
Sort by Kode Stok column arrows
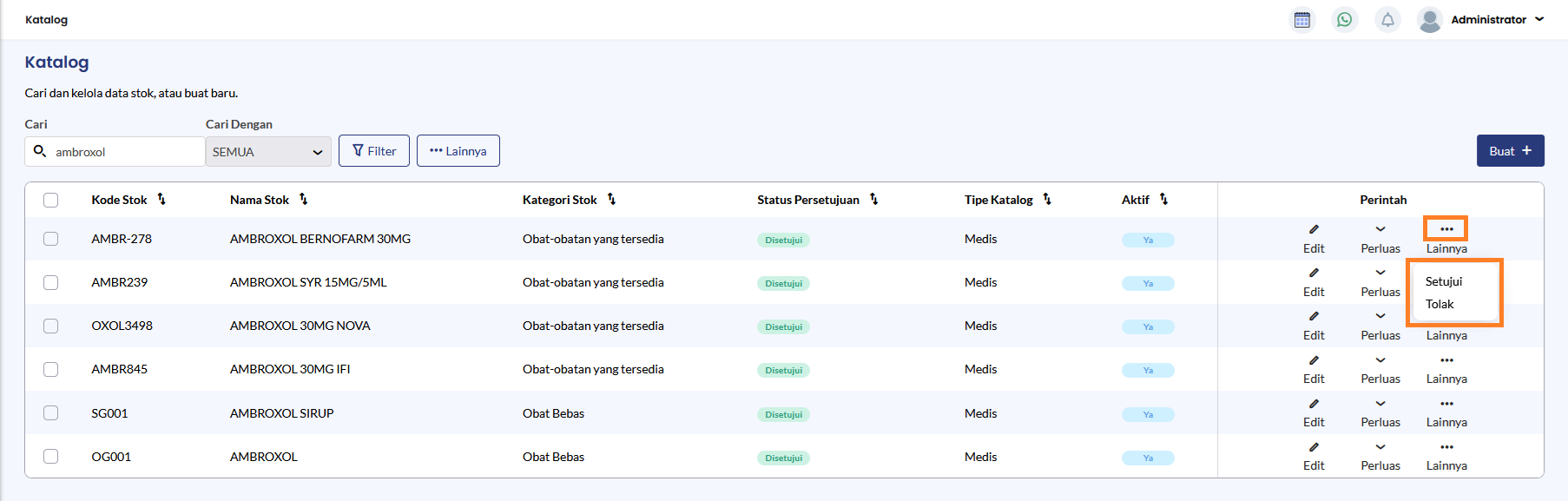(161, 200)
